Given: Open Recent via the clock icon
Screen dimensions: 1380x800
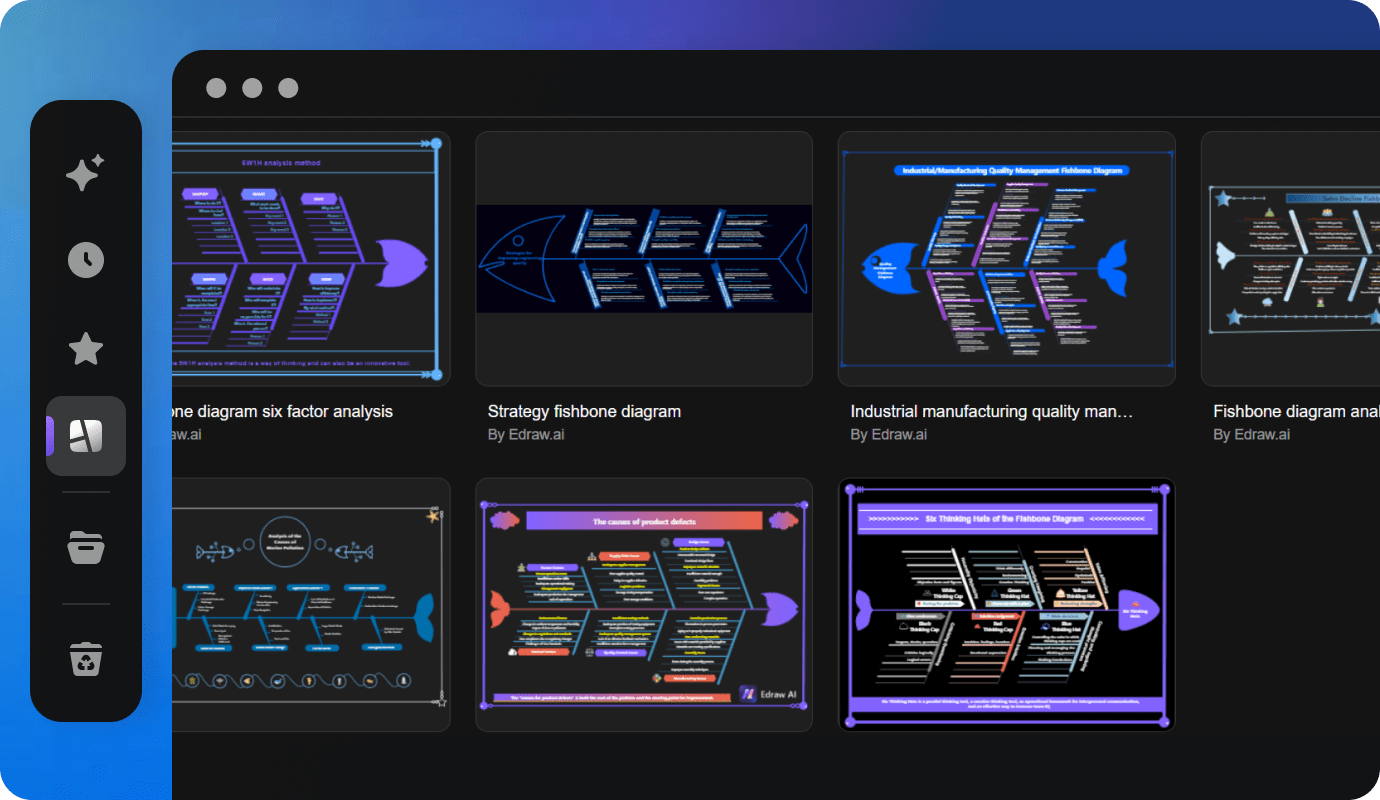Looking at the screenshot, I should point(86,260).
